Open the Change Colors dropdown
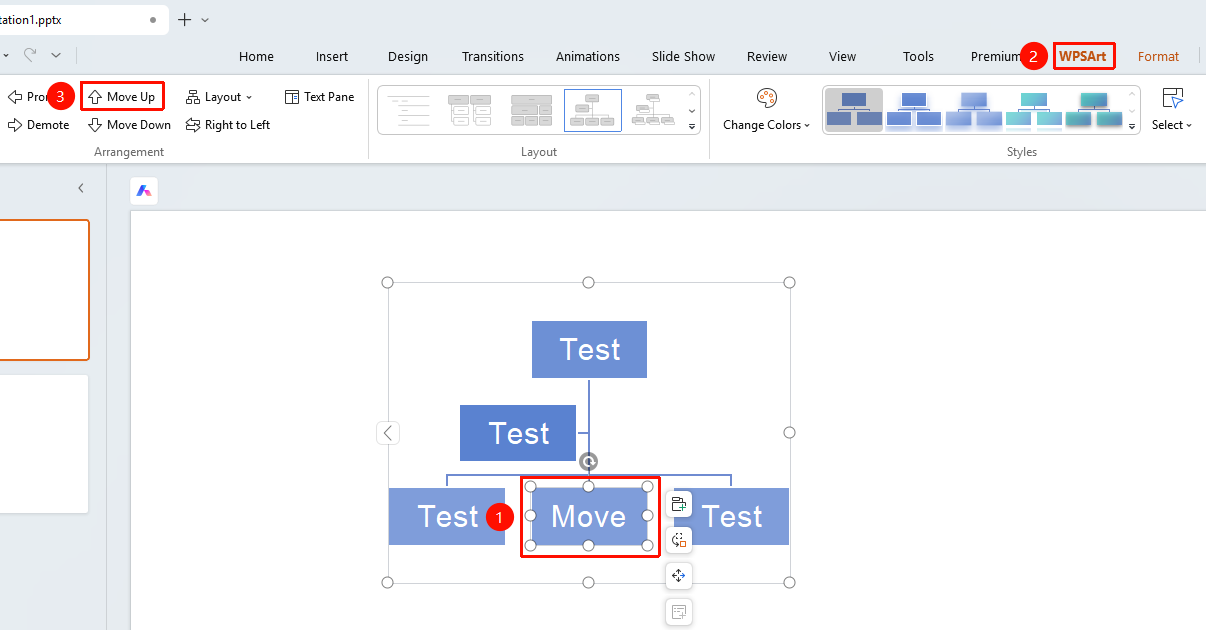 (x=766, y=110)
